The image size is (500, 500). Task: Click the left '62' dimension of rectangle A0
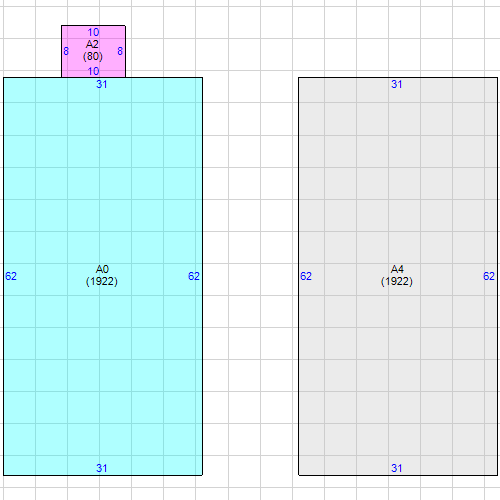coord(11,276)
